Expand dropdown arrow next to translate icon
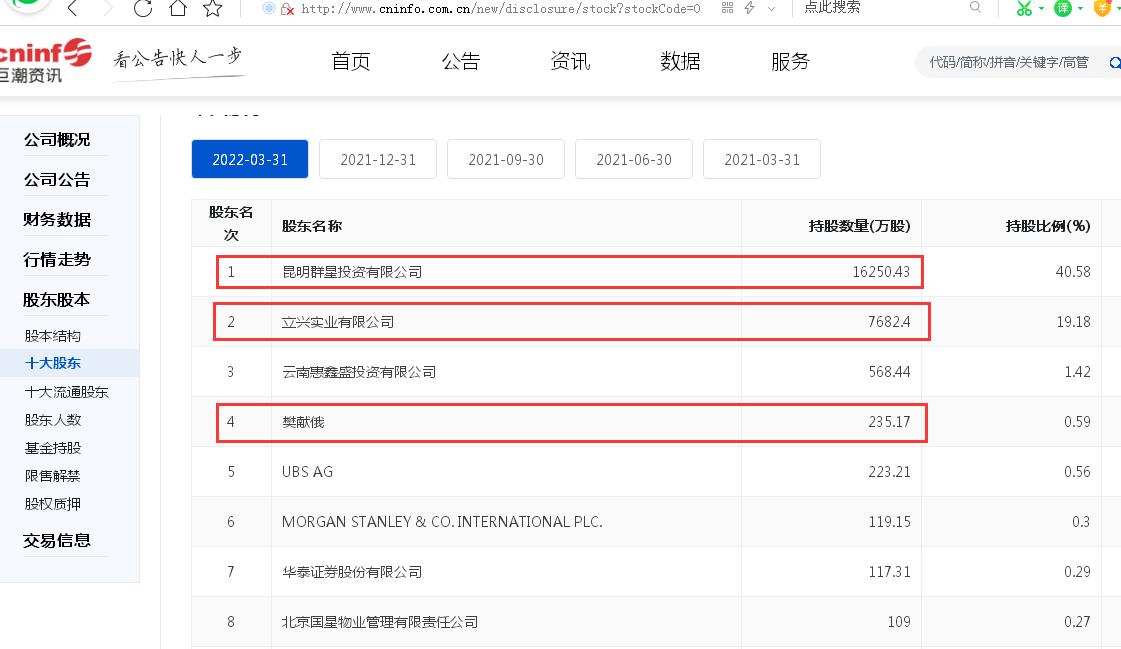 [1080, 9]
